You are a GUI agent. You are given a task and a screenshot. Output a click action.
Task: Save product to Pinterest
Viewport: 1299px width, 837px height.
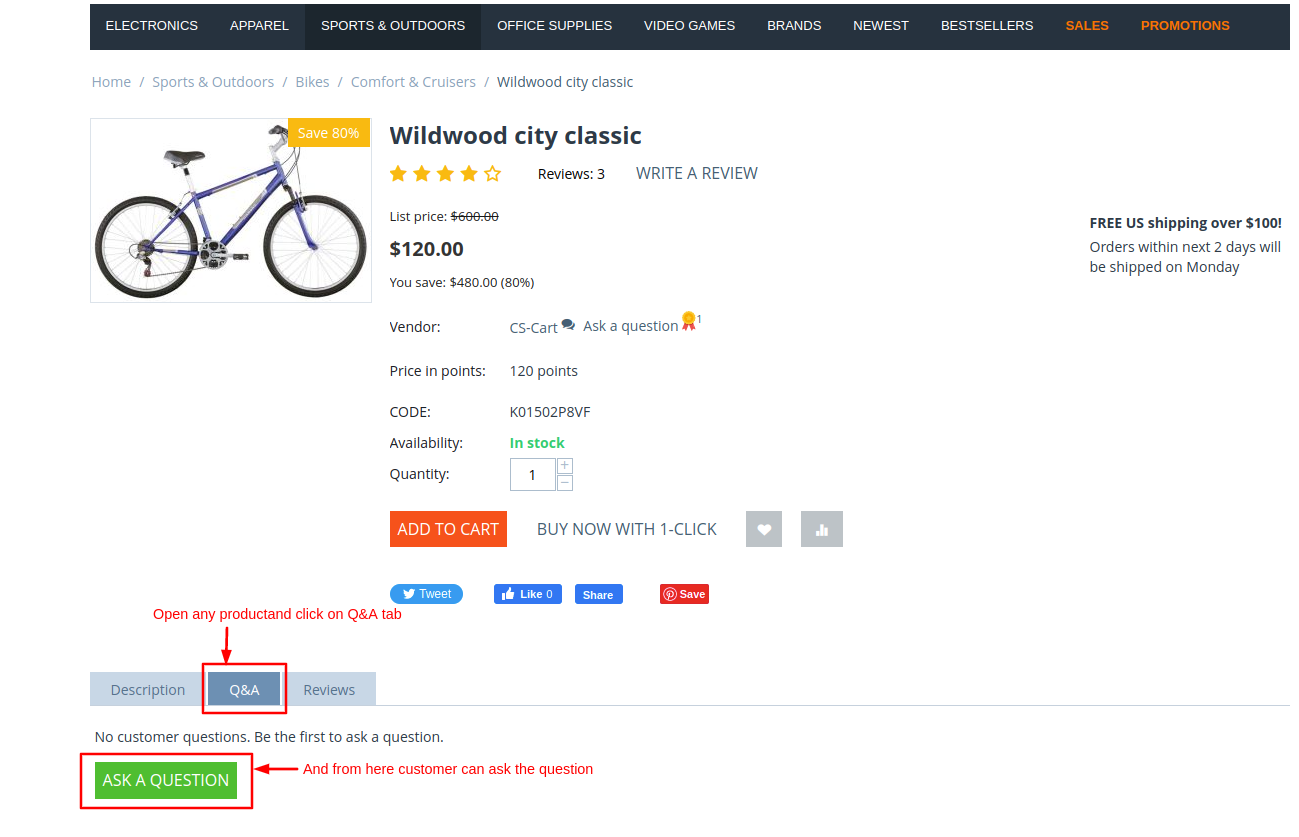coord(684,594)
